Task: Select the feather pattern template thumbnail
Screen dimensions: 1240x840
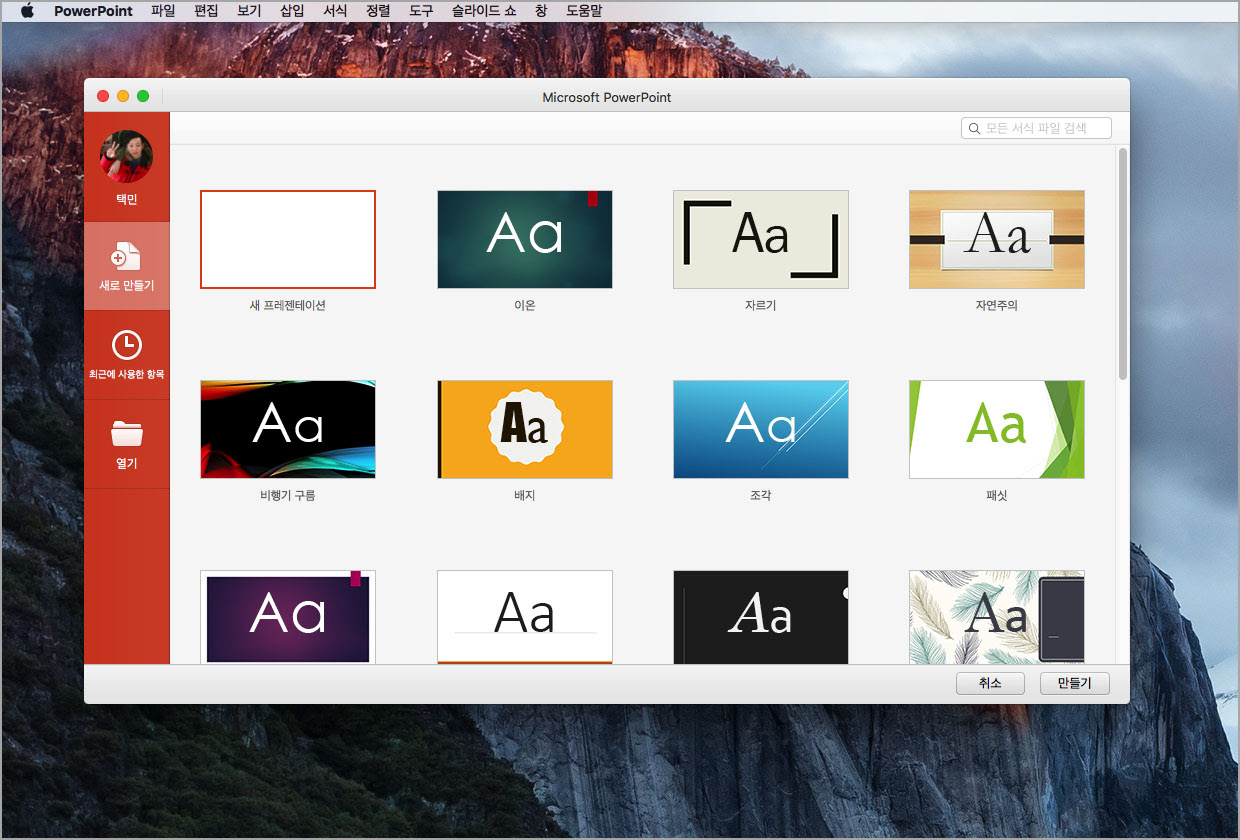Action: [x=997, y=616]
